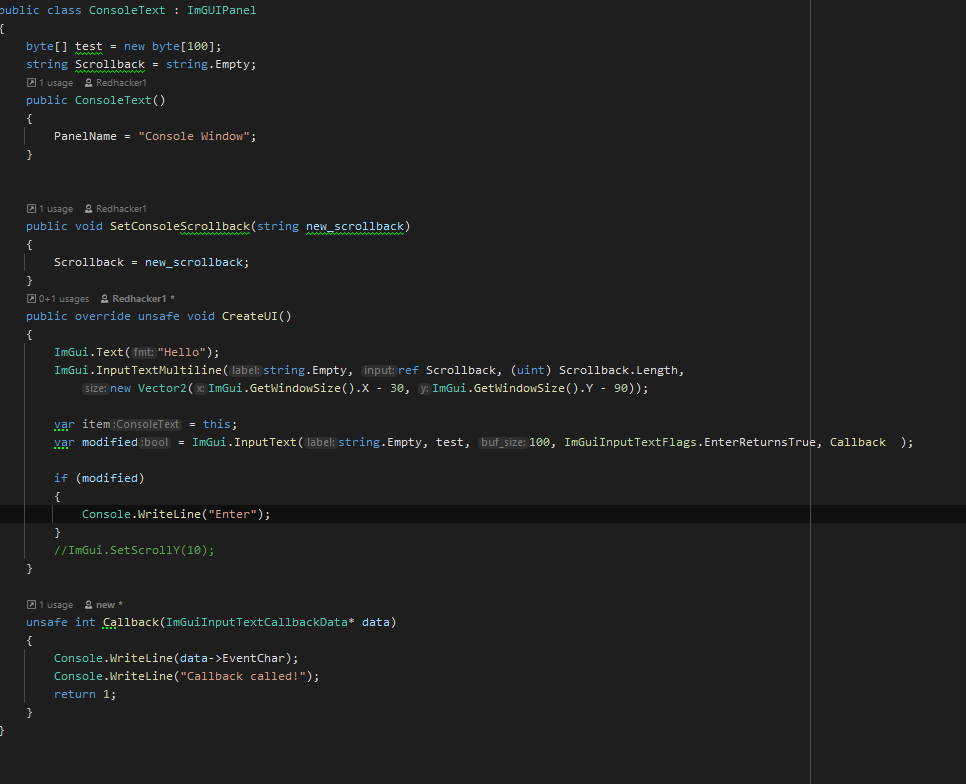The height and width of the screenshot is (784, 966).
Task: Click the author icon above SetConsoleScrollback
Action: click(88, 209)
